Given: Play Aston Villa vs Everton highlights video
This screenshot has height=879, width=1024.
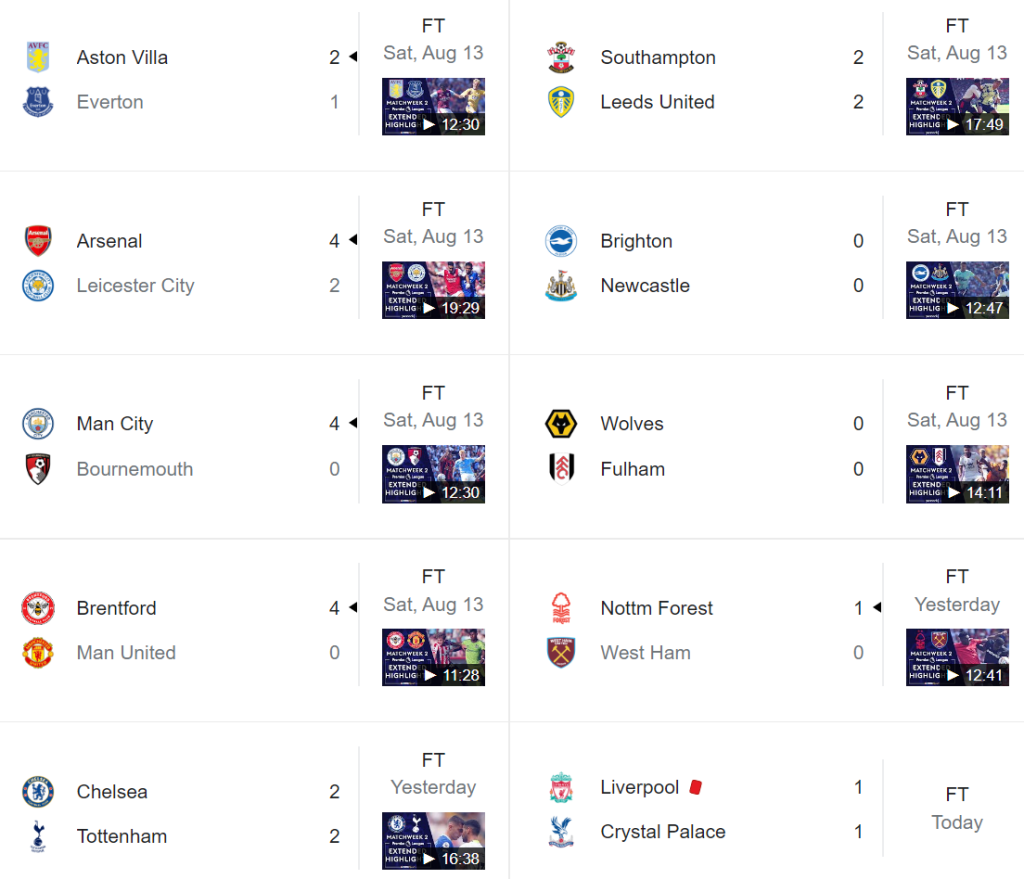Looking at the screenshot, I should [433, 107].
